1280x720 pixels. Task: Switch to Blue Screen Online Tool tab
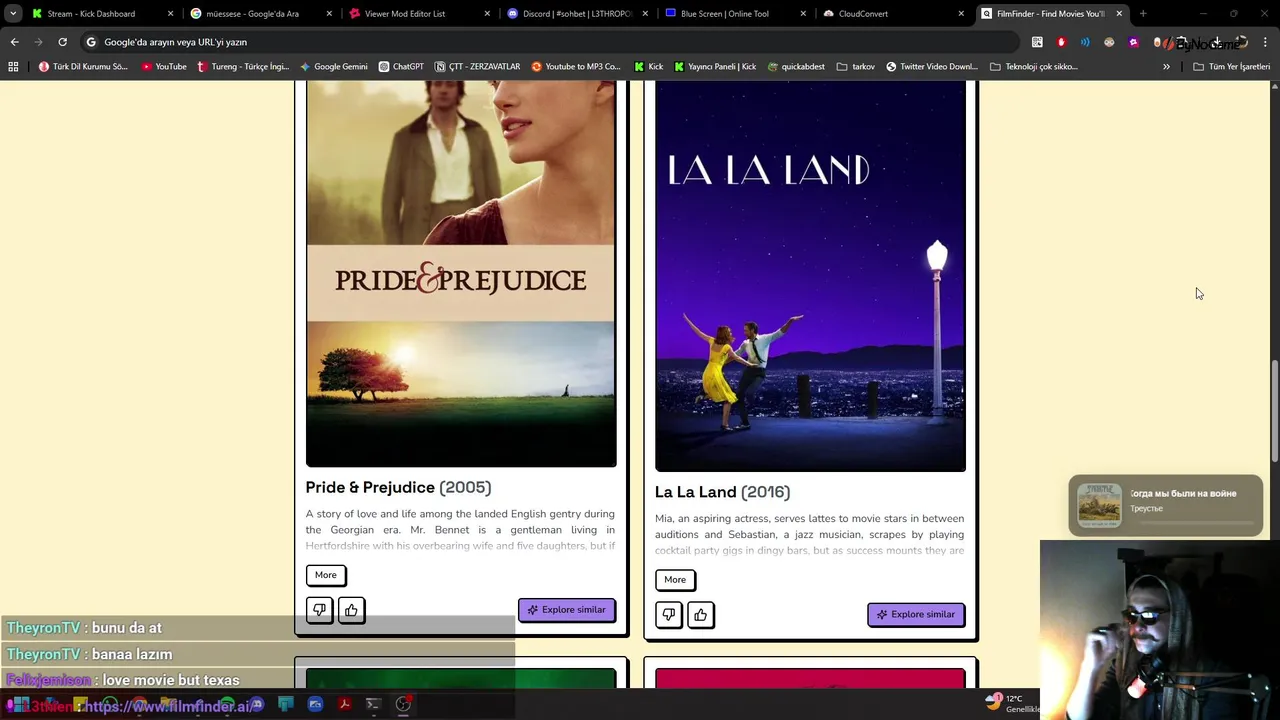tap(735, 14)
